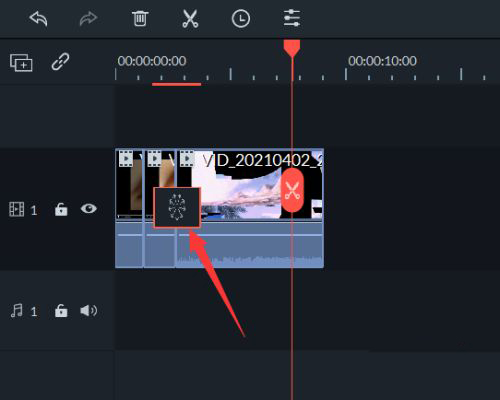Select the first short clip on timeline

pos(129,208)
